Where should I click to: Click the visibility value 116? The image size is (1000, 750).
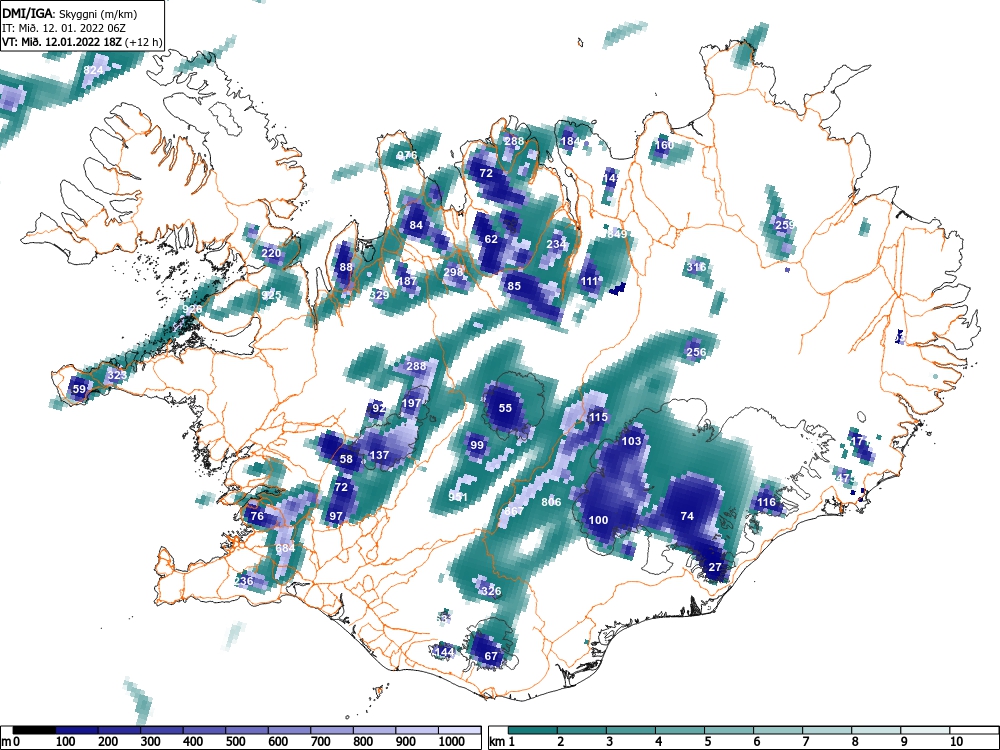767,502
